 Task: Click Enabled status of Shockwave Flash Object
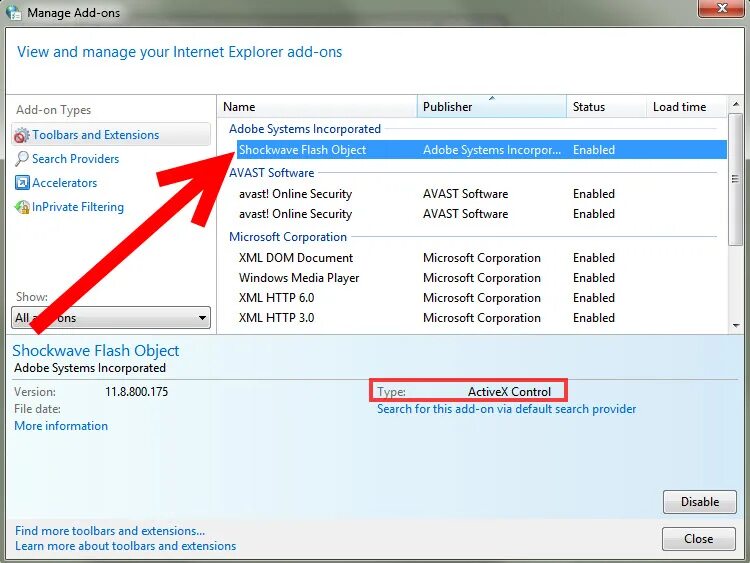click(594, 150)
